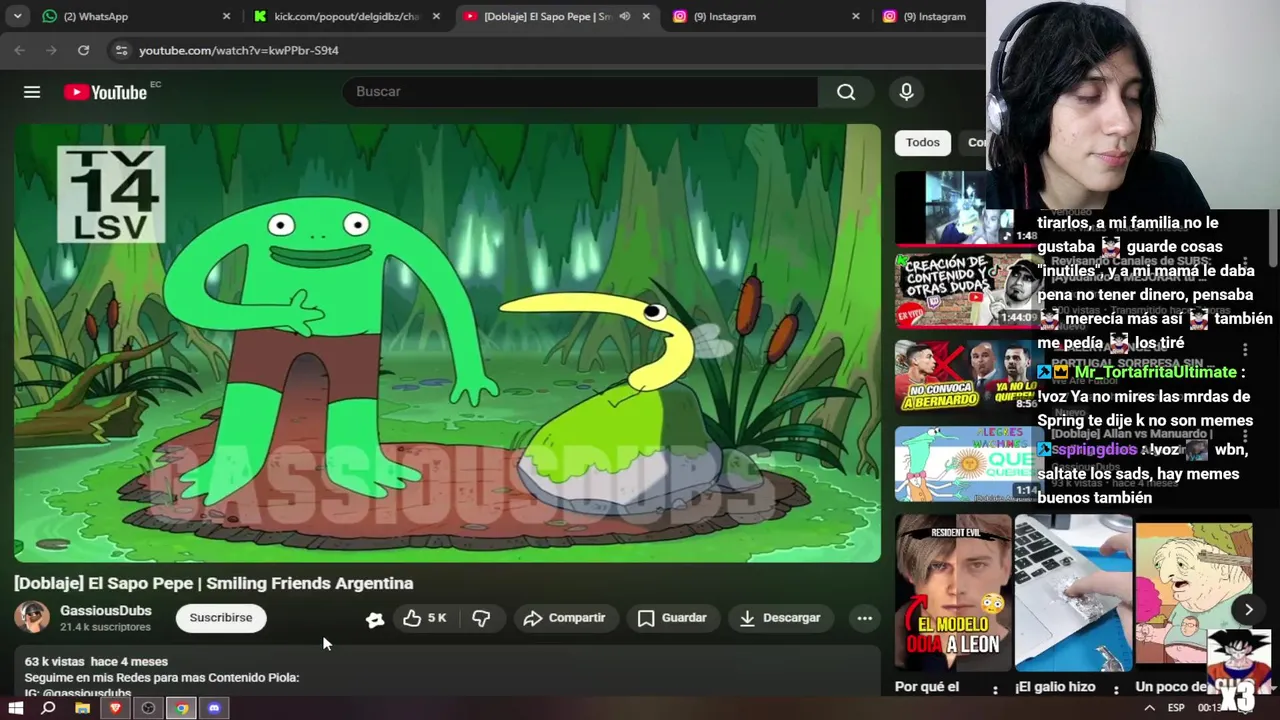The image size is (1280, 720).
Task: Open the YouTube guide hamburger menu
Action: point(32,92)
